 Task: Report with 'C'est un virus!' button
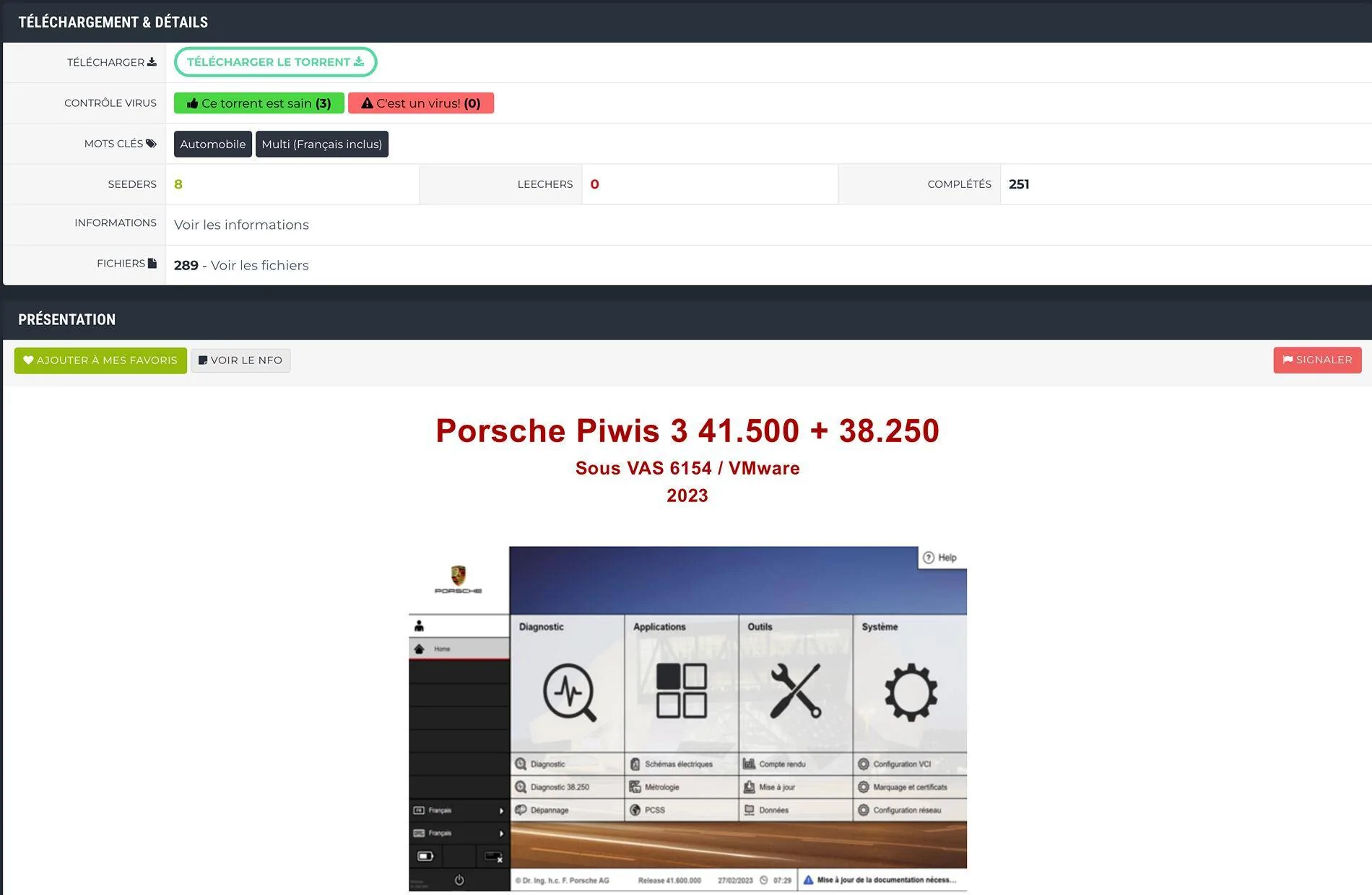coord(421,103)
